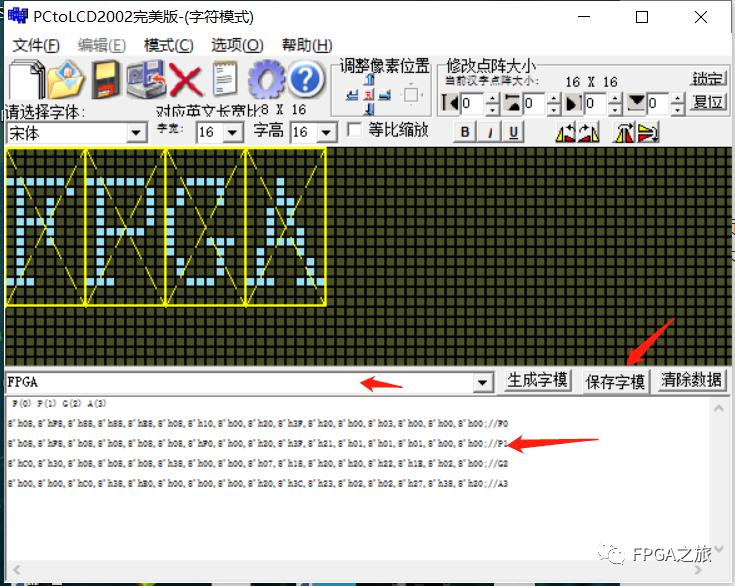Click the FPGA text input field
Image resolution: width=735 pixels, height=586 pixels.
click(x=238, y=382)
